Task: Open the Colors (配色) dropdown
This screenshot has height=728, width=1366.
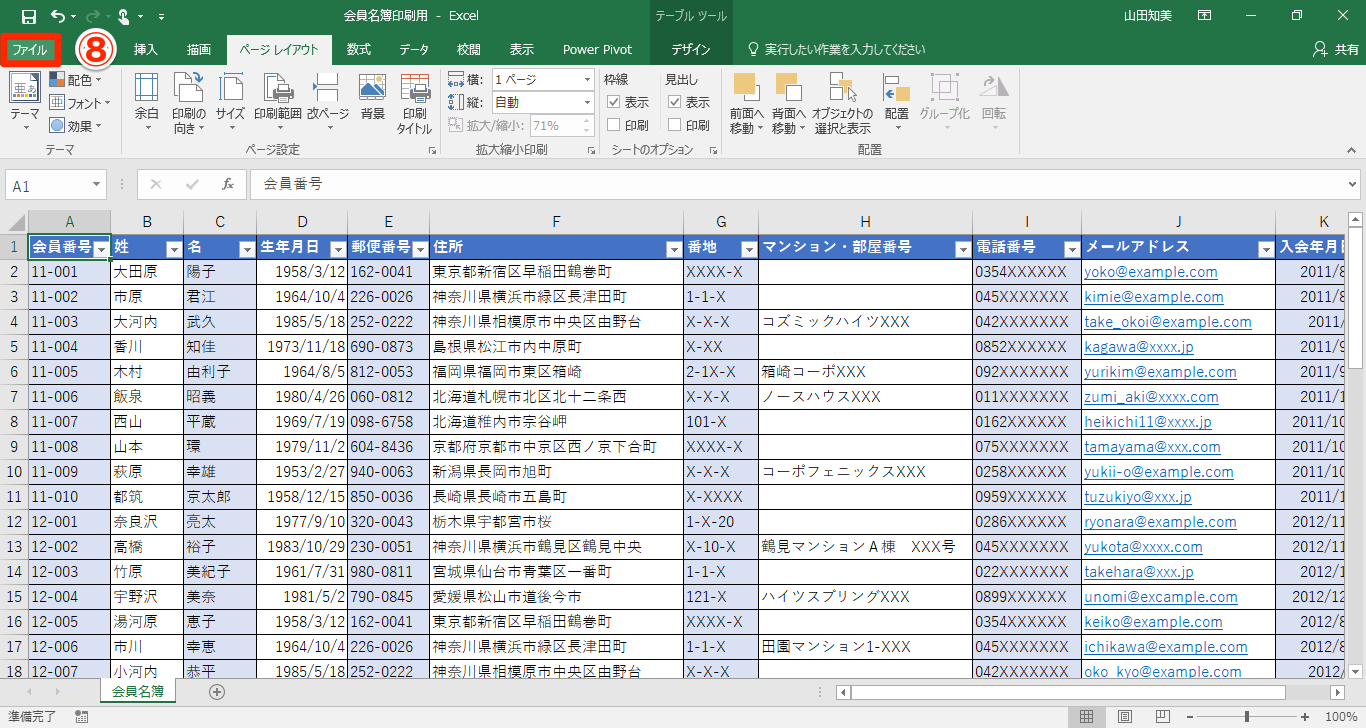Action: point(77,80)
